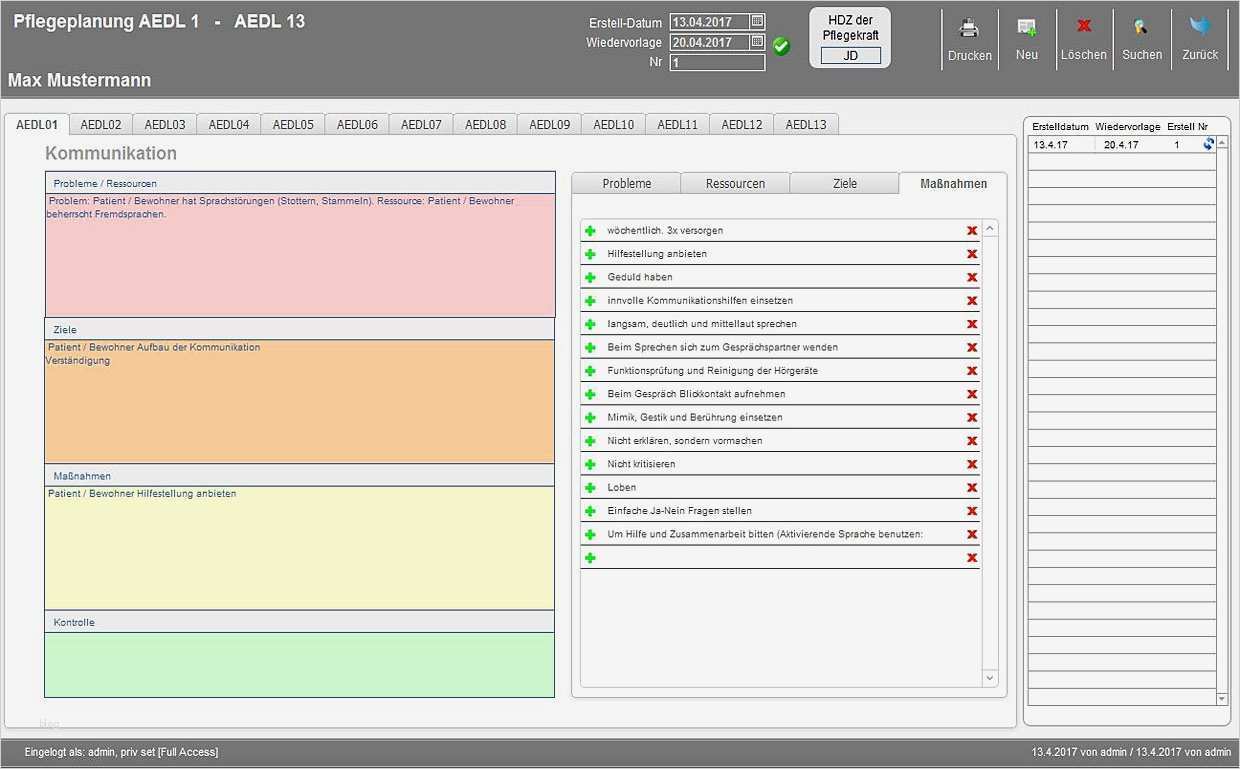Click the Erstelldatum column header

click(1060, 127)
